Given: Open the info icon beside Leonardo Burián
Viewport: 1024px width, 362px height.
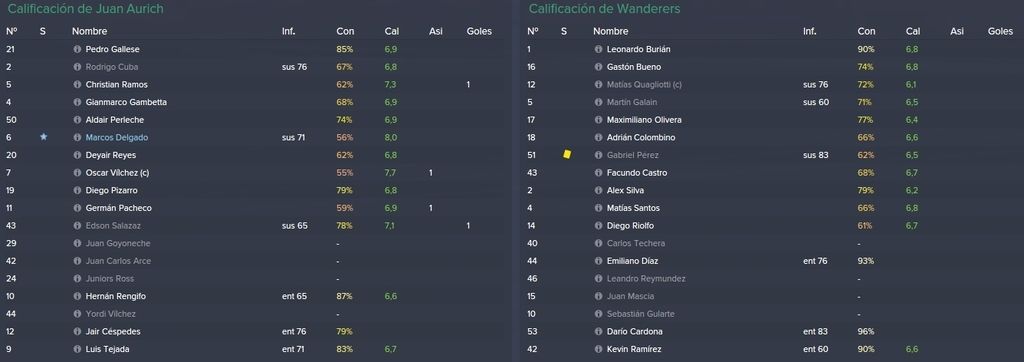Looking at the screenshot, I should point(598,49).
